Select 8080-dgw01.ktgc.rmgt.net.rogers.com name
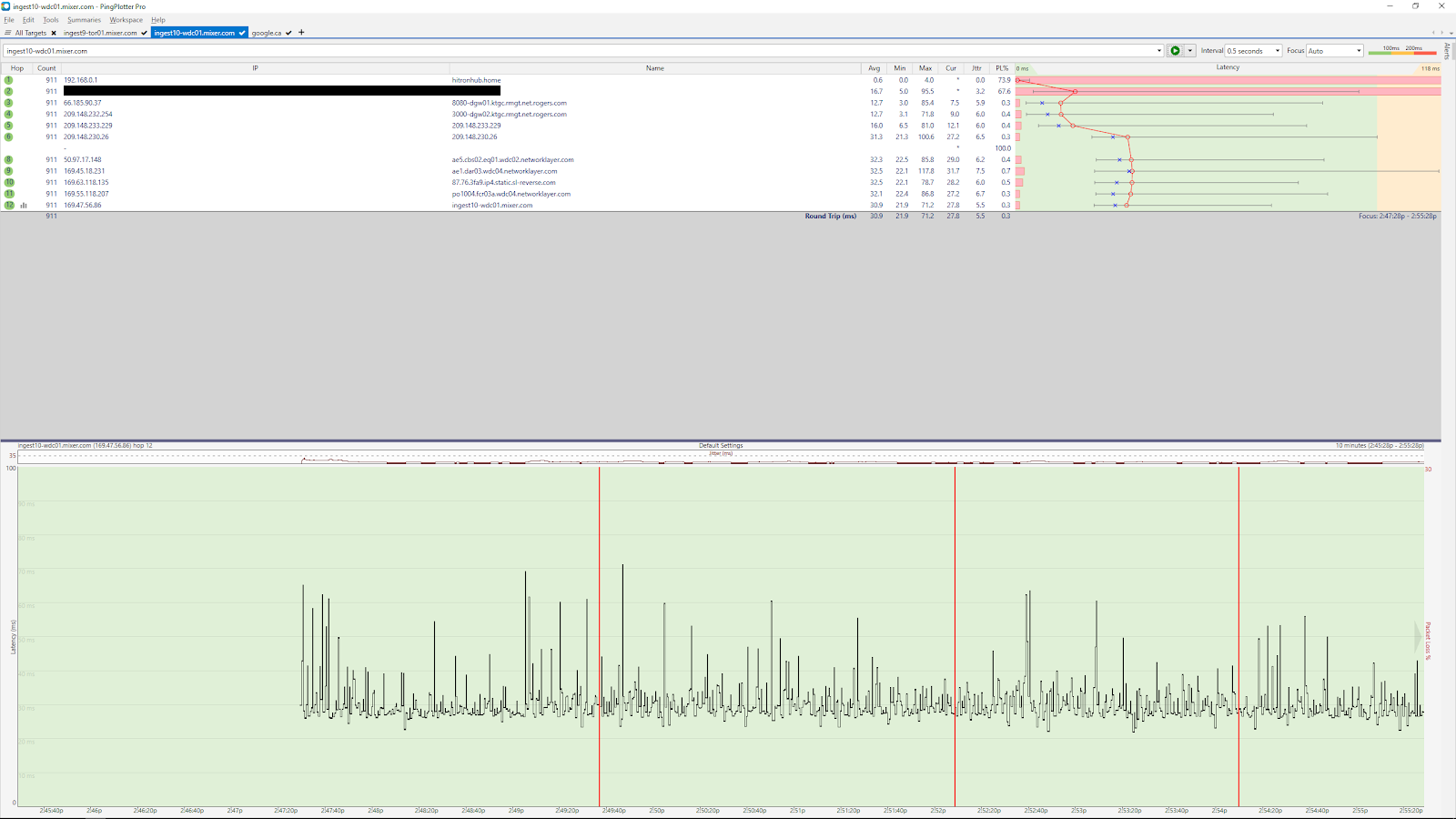This screenshot has width=1456, height=819. coord(510,103)
